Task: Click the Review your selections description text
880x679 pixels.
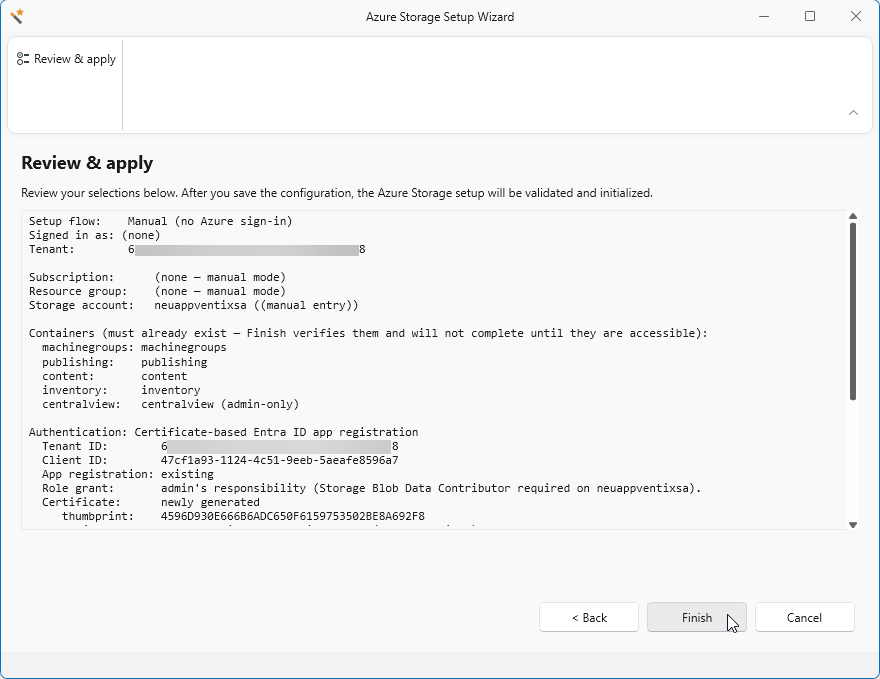Action: click(337, 193)
